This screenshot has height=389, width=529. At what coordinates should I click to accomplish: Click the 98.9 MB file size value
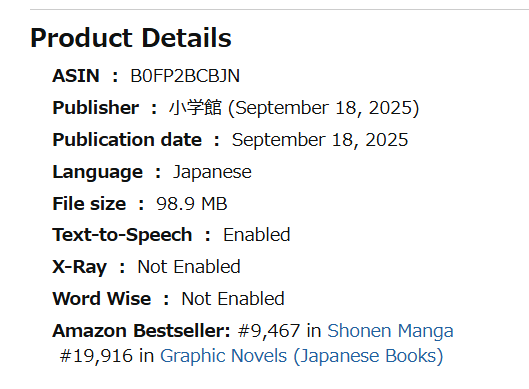coord(192,204)
